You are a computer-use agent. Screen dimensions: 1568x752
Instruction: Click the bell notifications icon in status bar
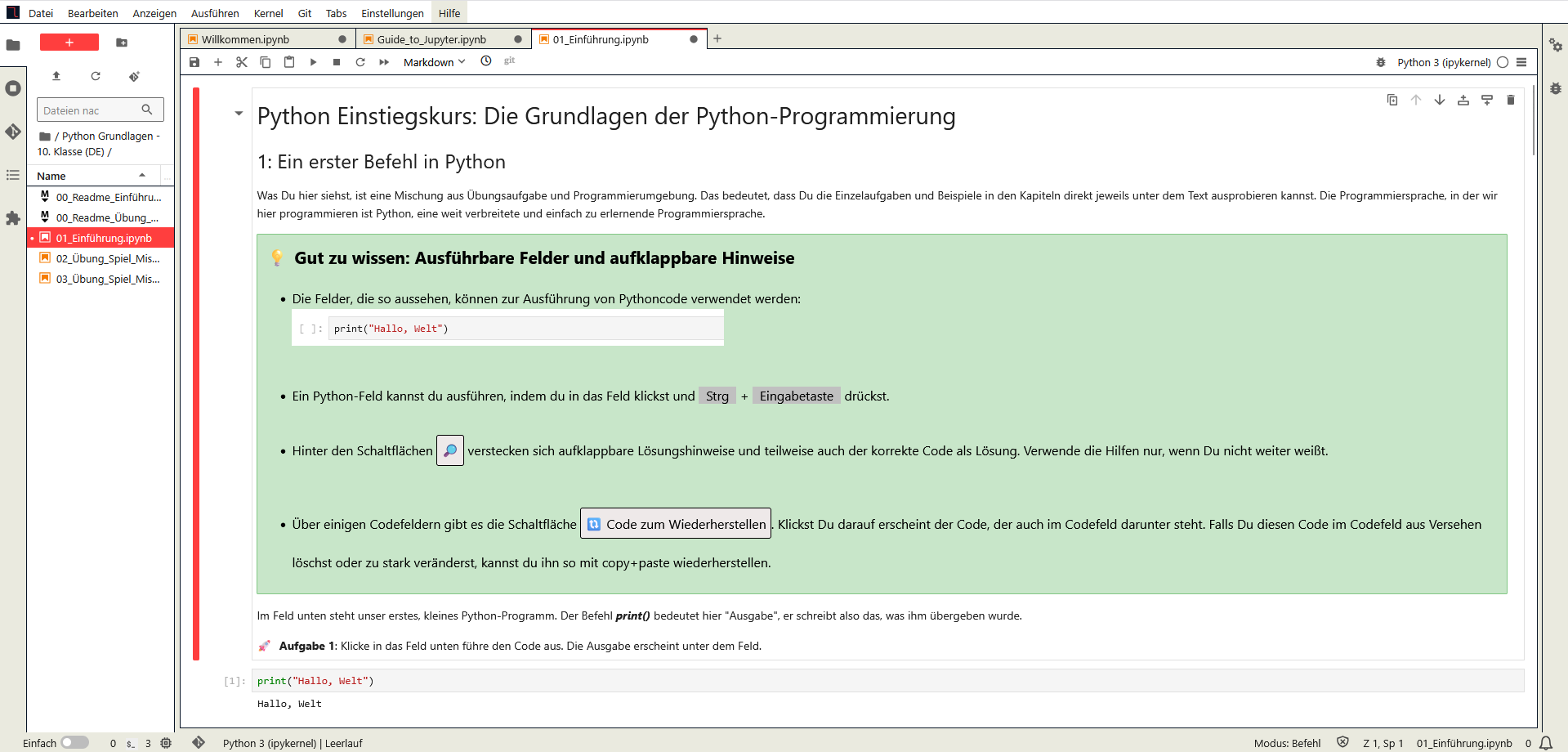coord(1546,743)
